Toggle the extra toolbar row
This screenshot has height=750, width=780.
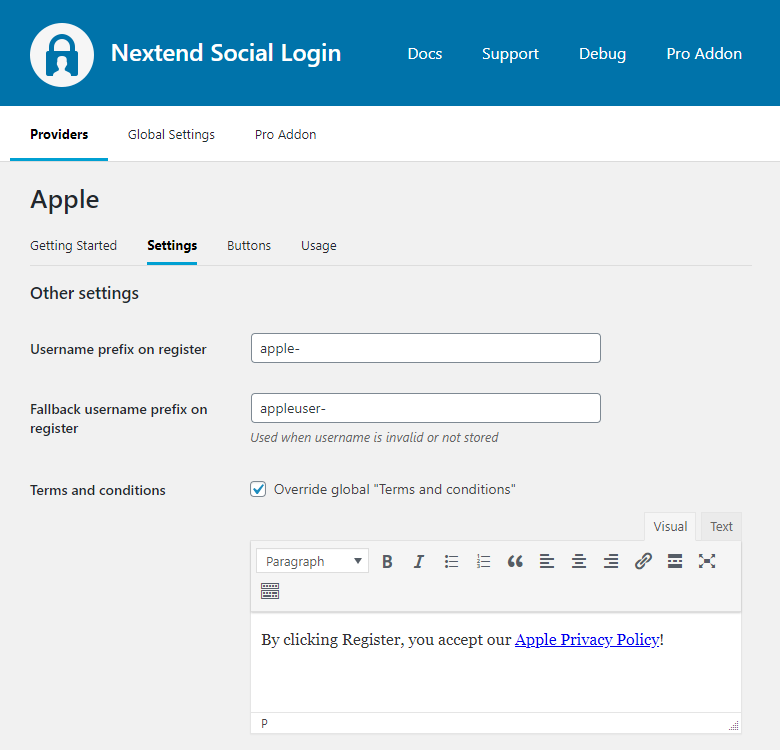(270, 591)
